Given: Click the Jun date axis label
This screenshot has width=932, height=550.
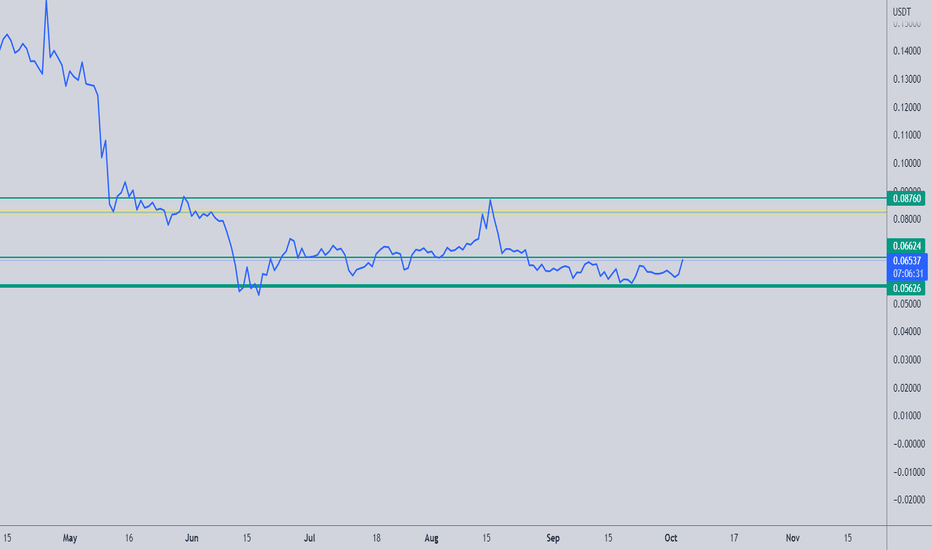Looking at the screenshot, I should [191, 538].
